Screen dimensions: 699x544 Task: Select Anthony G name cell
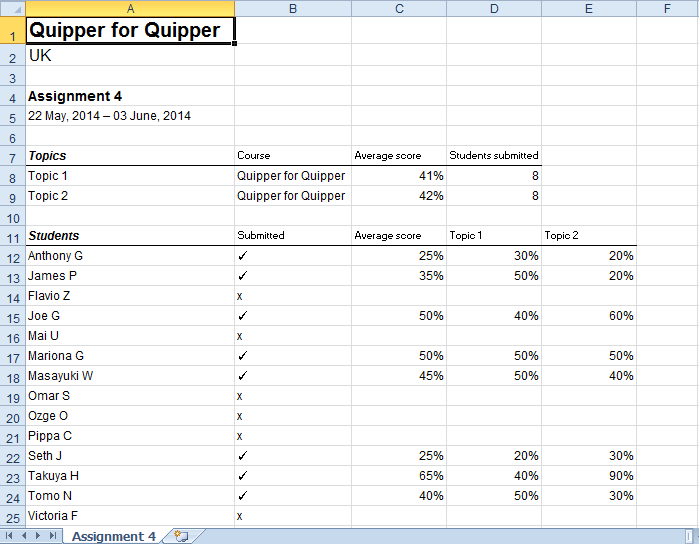[130, 256]
